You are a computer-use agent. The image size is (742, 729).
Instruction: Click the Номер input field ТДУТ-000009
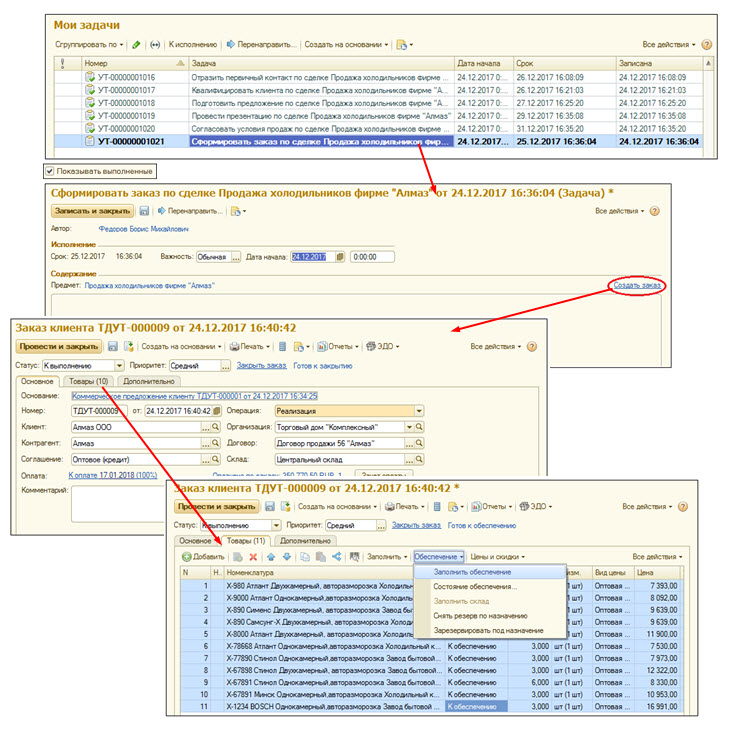pos(99,411)
